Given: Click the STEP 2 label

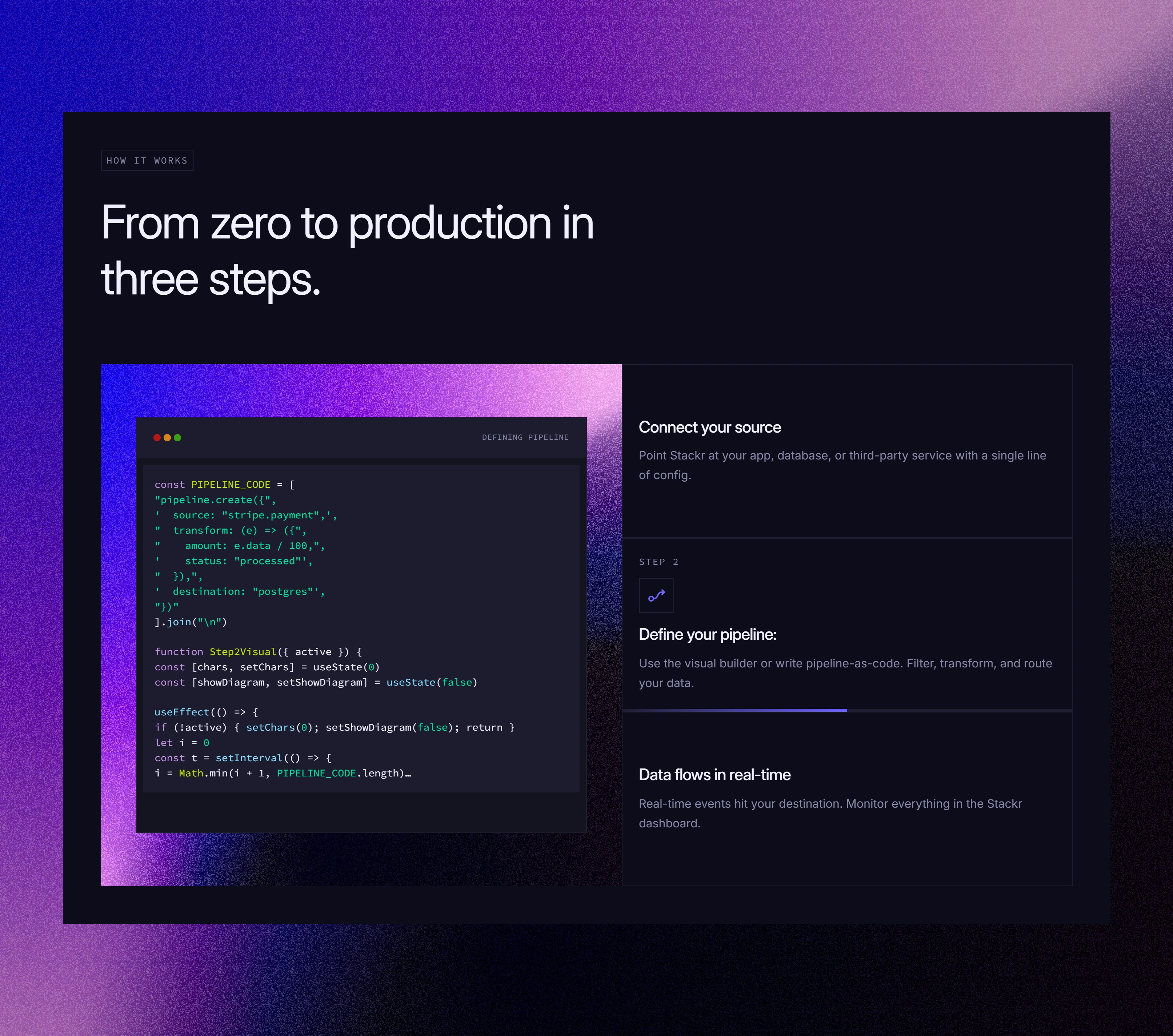Looking at the screenshot, I should [x=658, y=562].
